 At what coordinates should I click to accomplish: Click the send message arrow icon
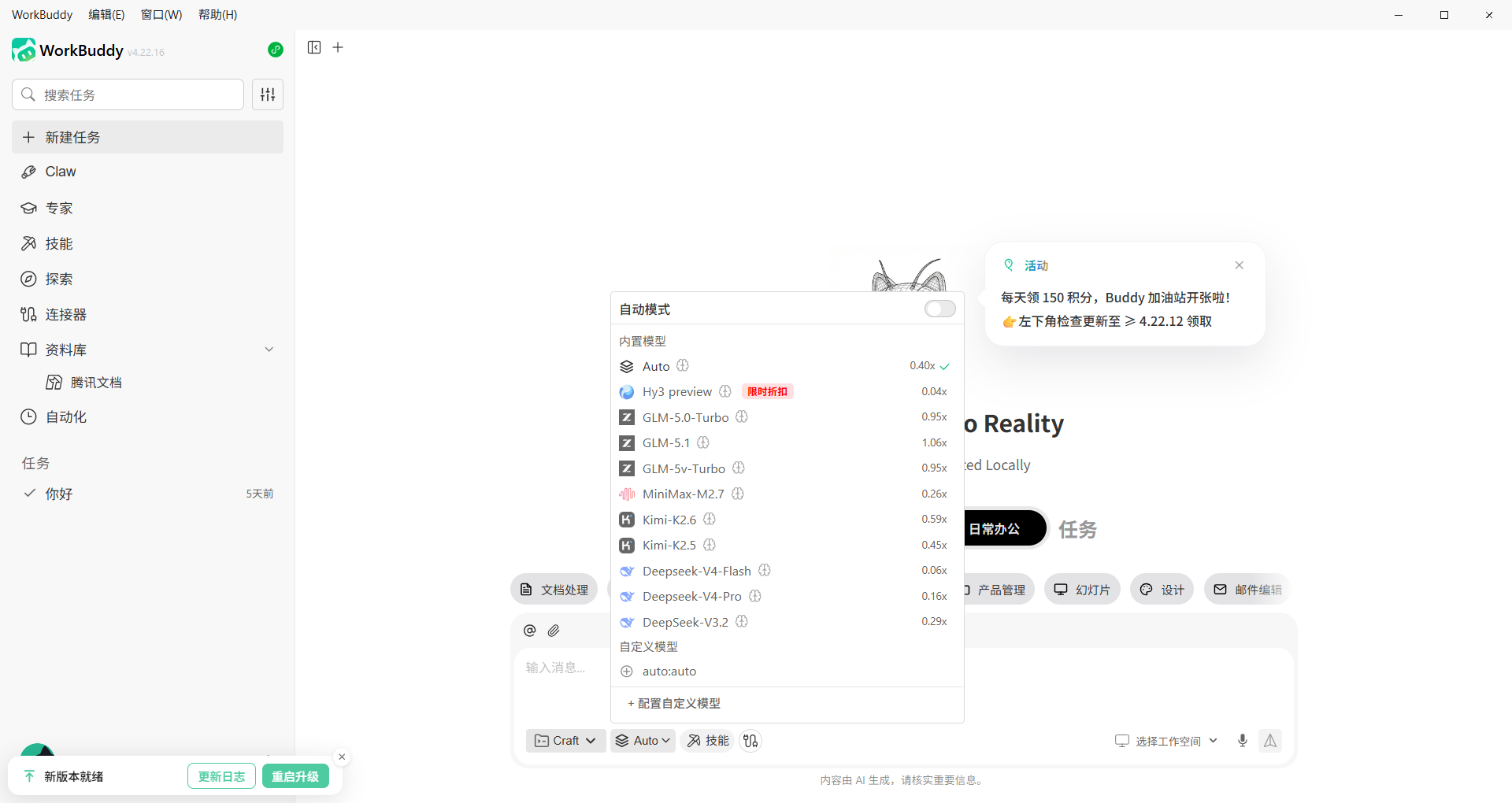(1270, 741)
